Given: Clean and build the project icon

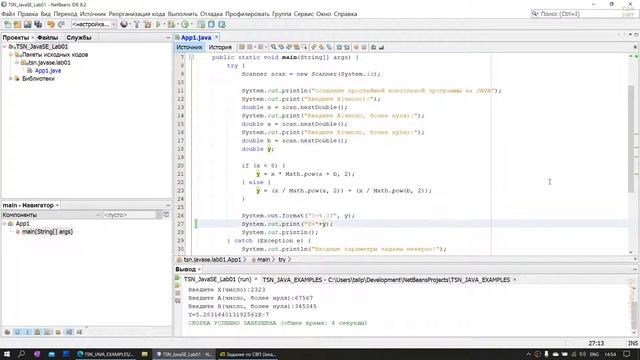Looking at the screenshot, I should [147, 24].
